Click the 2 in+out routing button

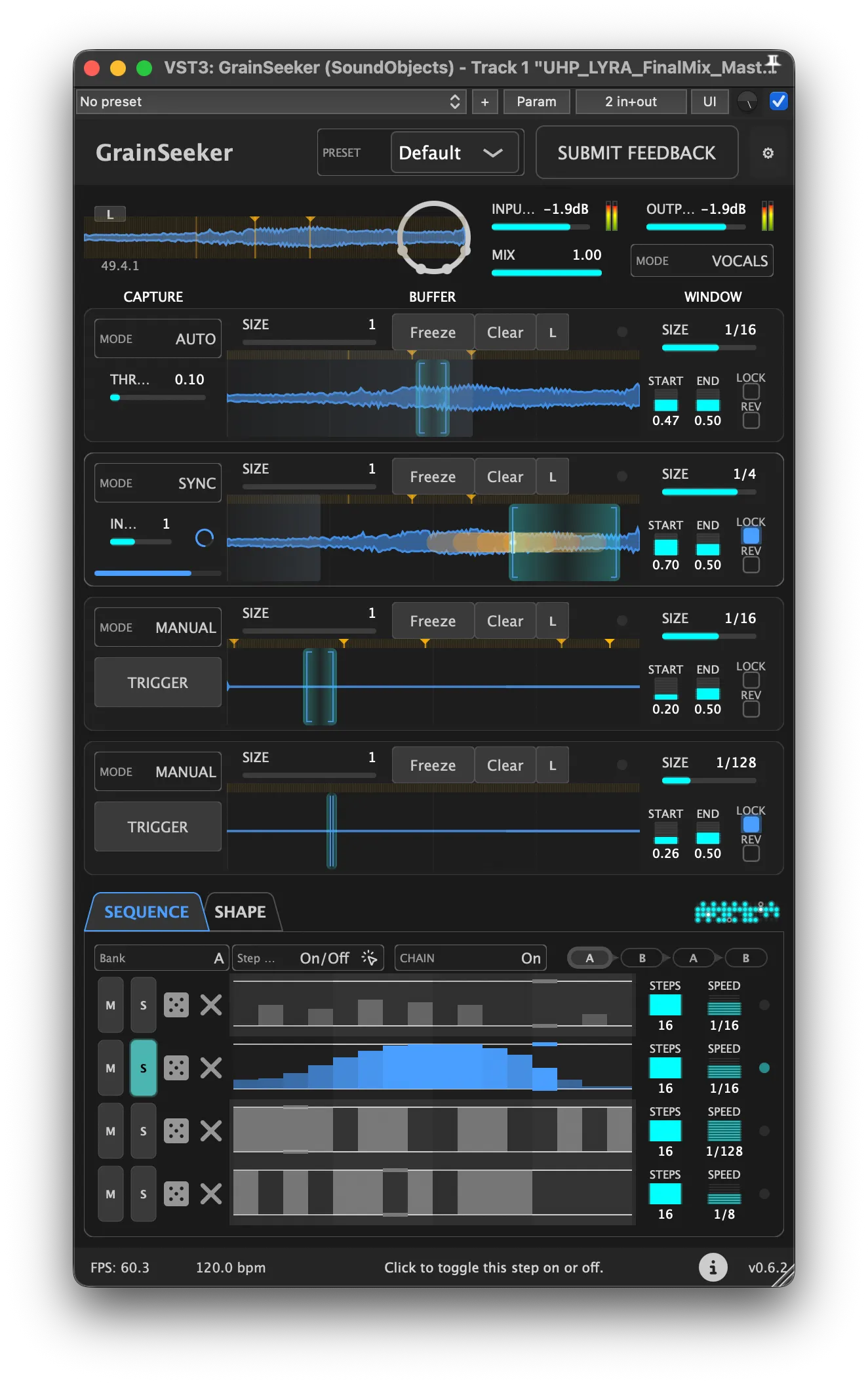click(x=631, y=102)
